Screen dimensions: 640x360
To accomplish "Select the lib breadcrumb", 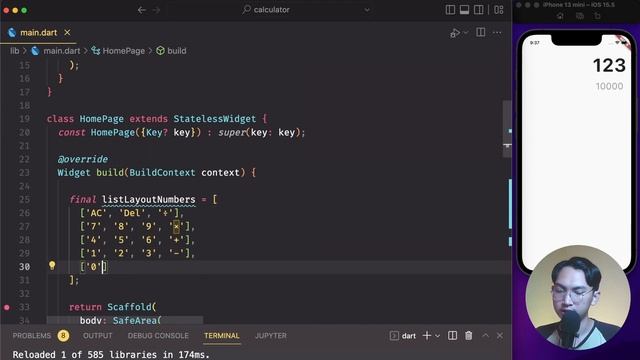I will (x=15, y=51).
